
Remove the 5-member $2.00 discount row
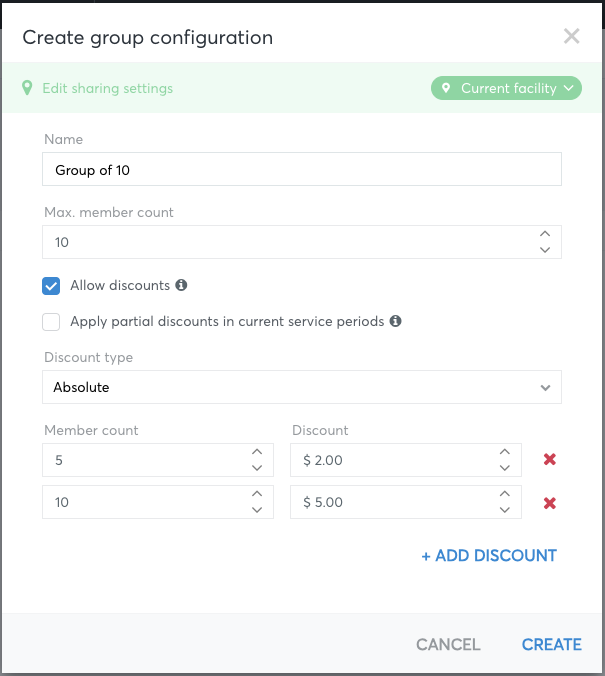pos(550,460)
